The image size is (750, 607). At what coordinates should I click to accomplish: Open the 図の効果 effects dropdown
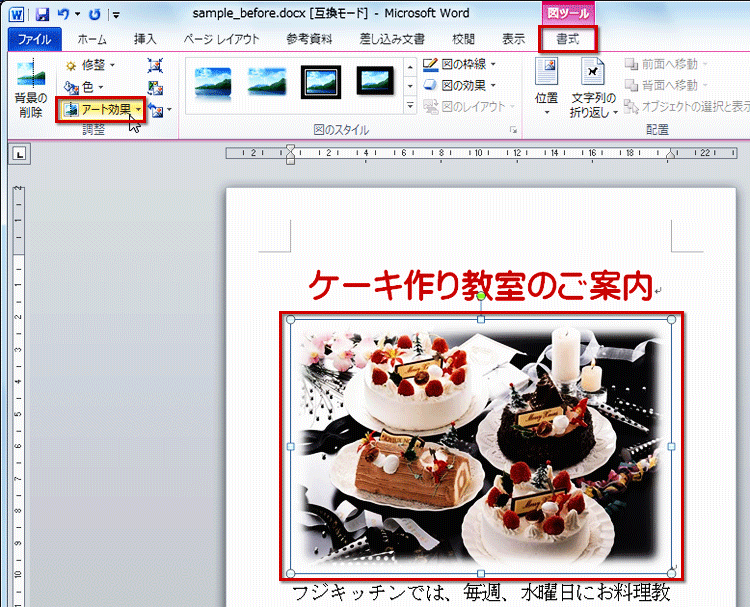(x=460, y=86)
